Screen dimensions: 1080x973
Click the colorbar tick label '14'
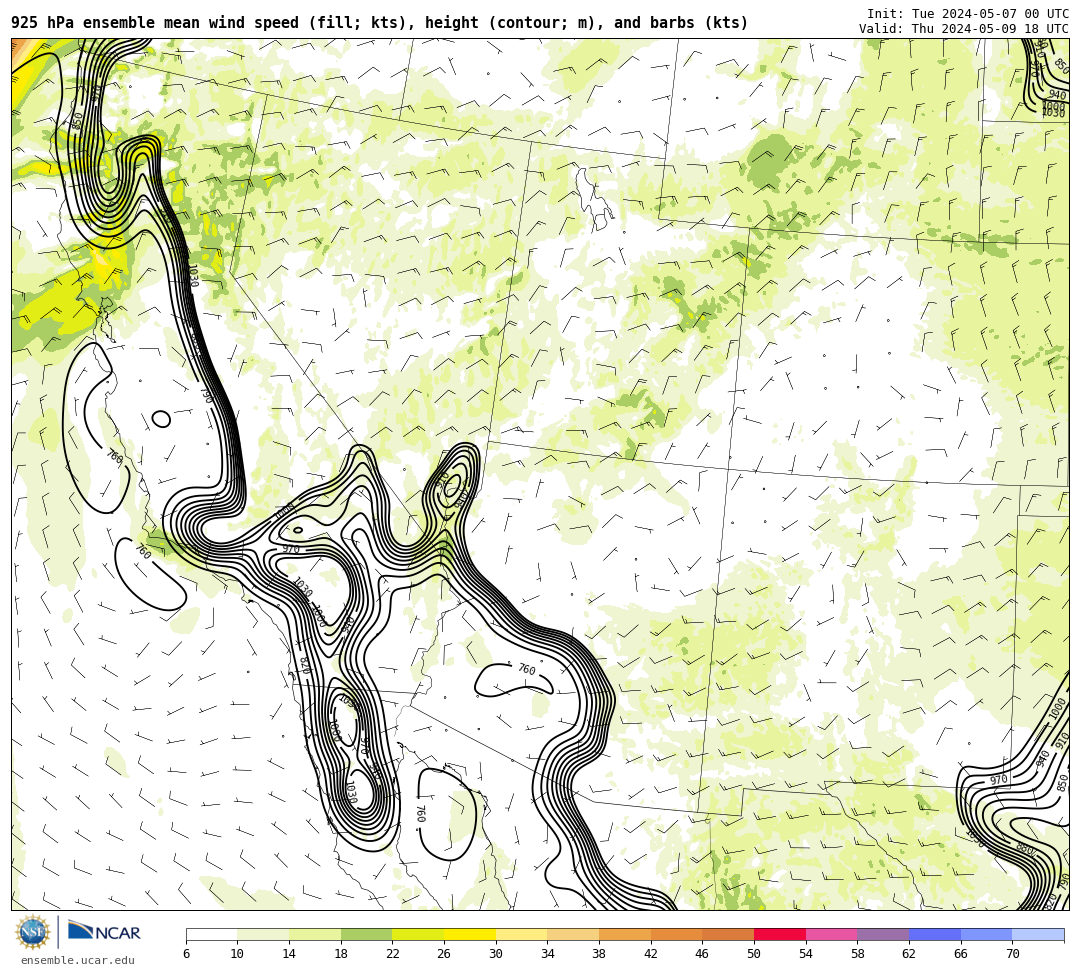coord(289,954)
